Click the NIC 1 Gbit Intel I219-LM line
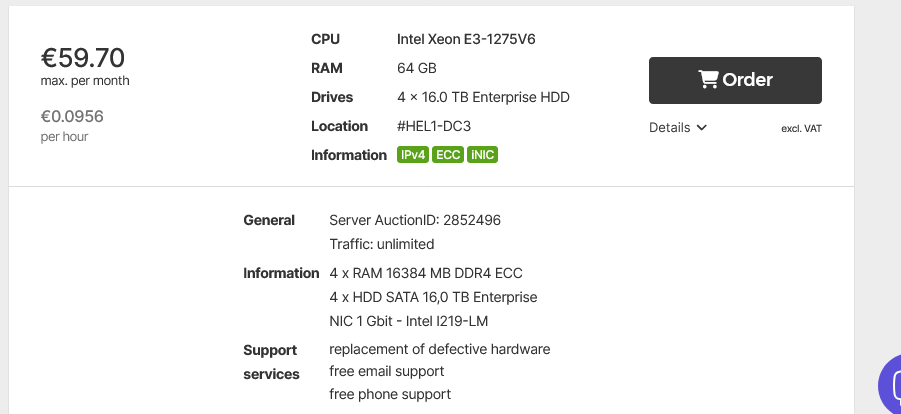901x414 pixels. (x=408, y=321)
